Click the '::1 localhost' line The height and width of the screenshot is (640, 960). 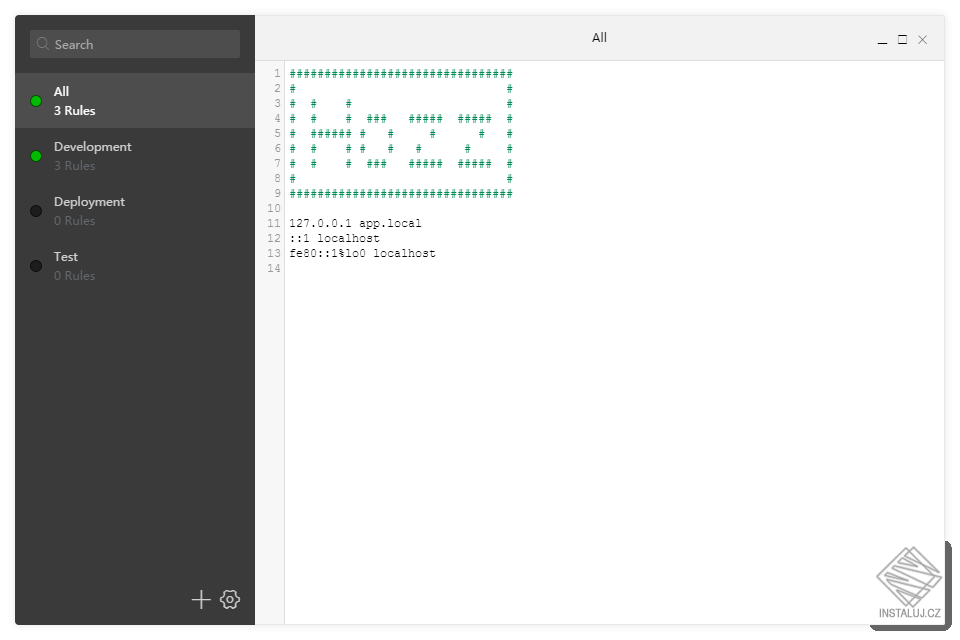pos(334,238)
